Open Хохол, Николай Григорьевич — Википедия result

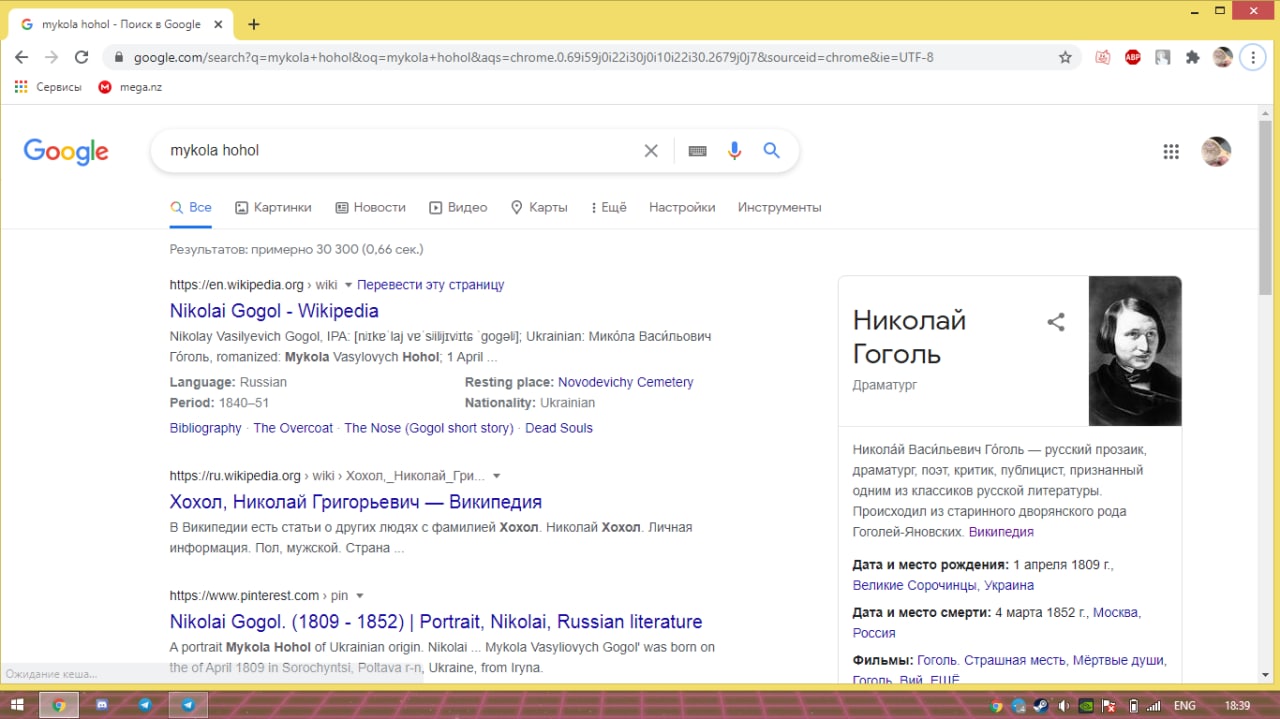356,501
